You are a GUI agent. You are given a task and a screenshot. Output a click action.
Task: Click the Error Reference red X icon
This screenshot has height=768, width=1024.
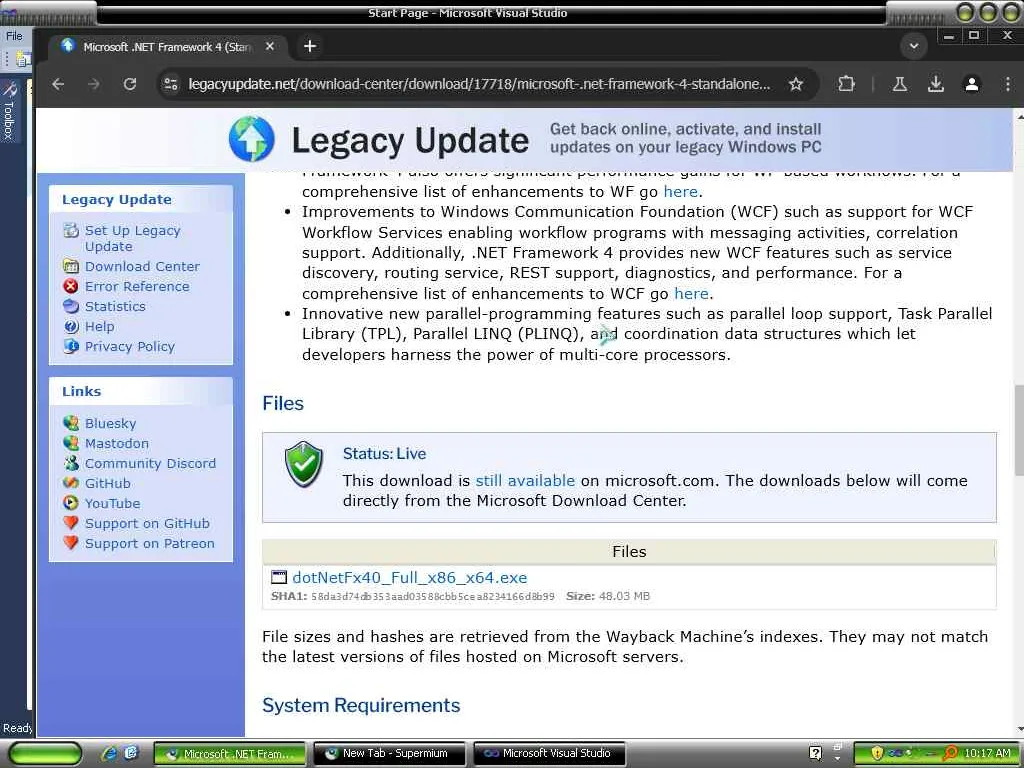click(71, 286)
